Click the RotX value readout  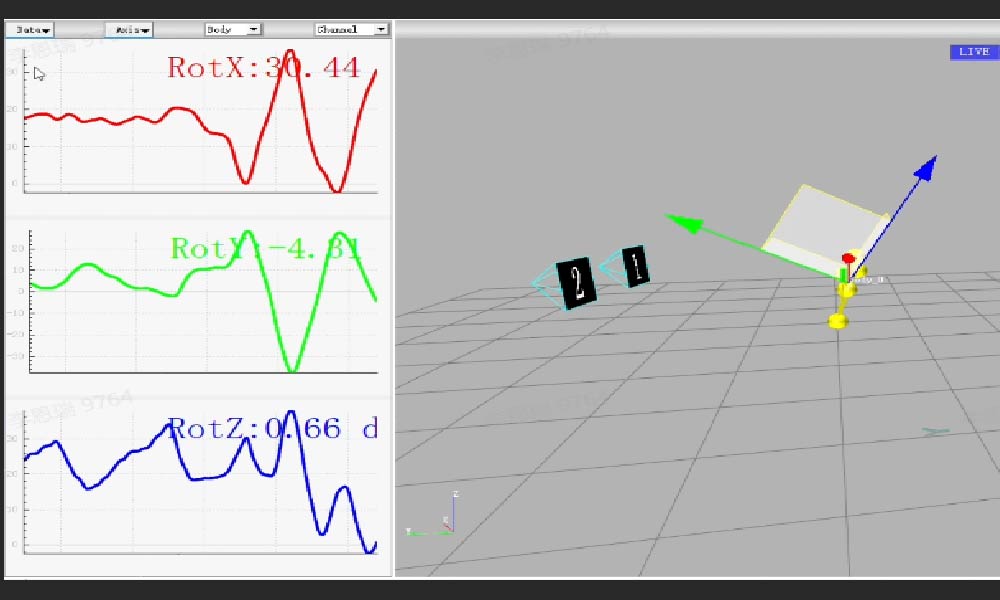coord(263,68)
